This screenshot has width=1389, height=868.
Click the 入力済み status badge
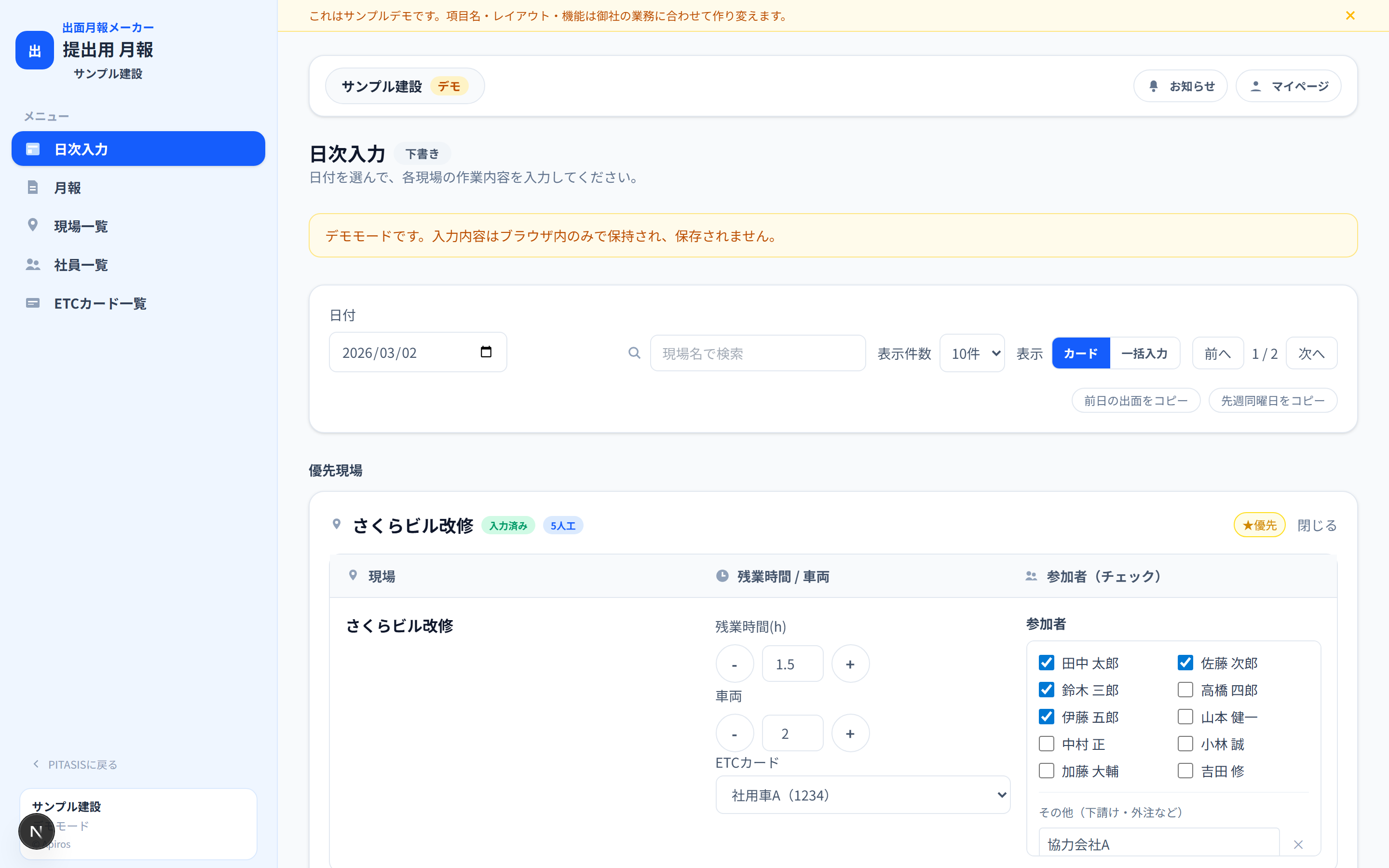click(x=508, y=525)
